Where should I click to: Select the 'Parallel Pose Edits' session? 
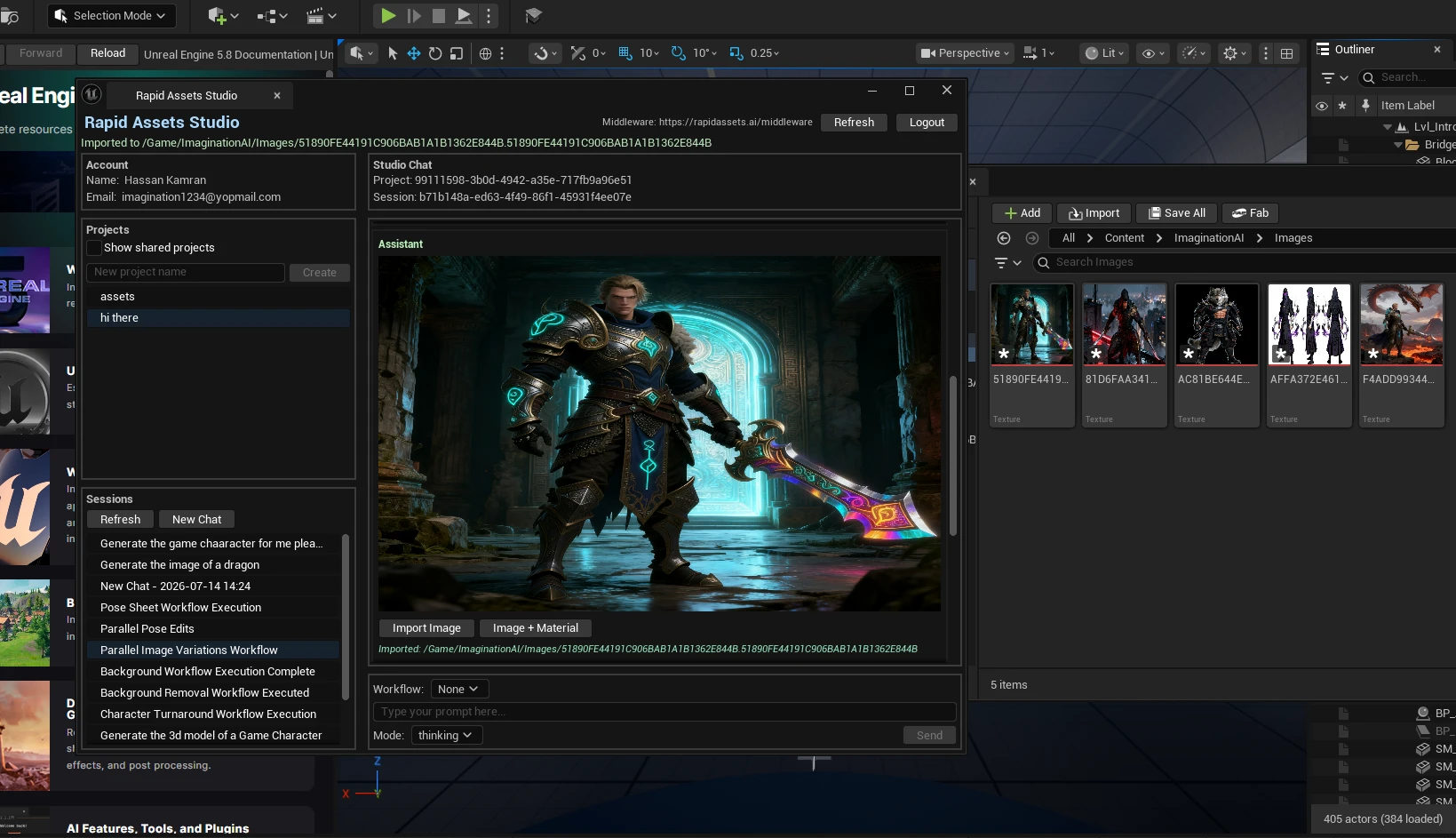tap(213, 629)
